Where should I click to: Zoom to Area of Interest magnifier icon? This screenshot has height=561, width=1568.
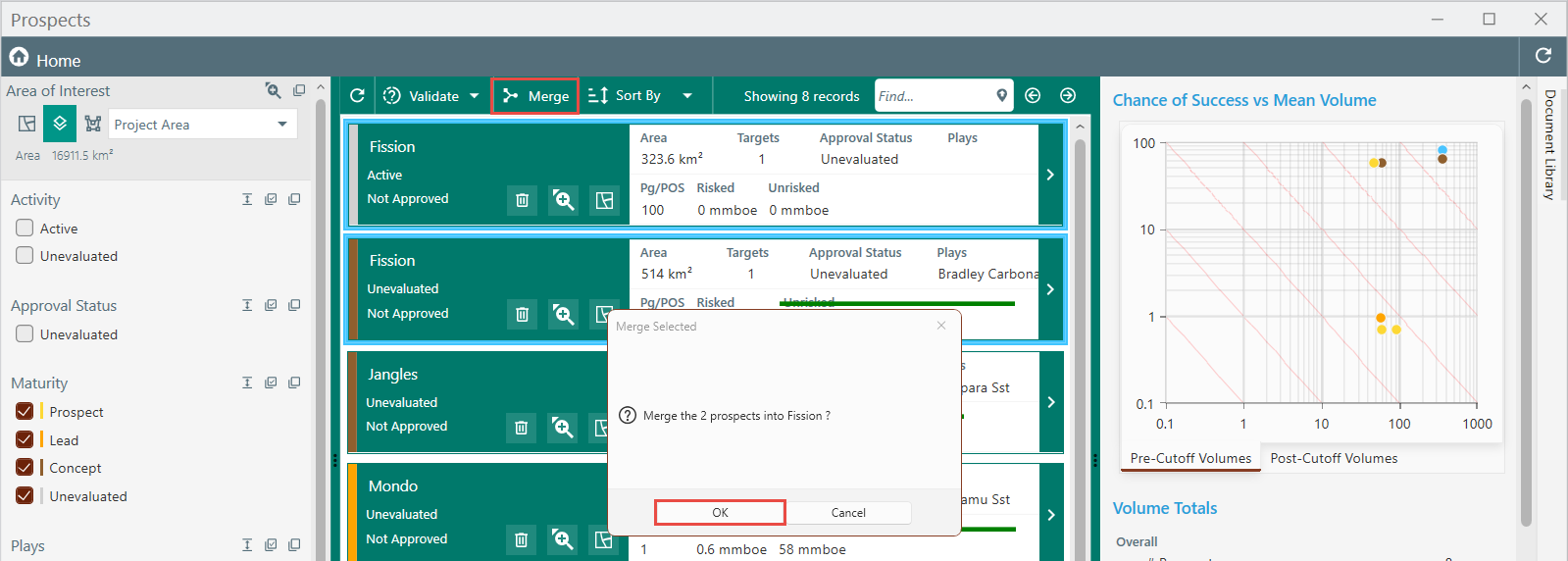click(x=274, y=90)
